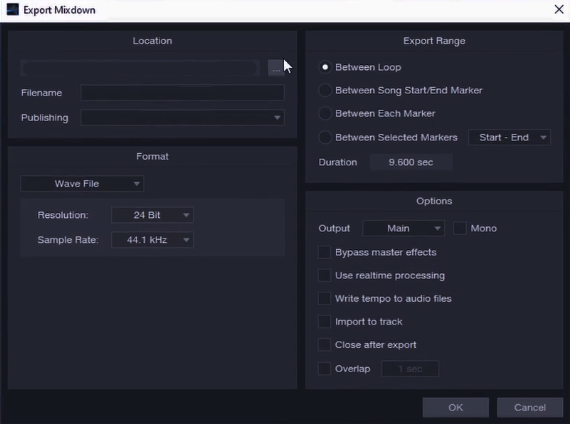The height and width of the screenshot is (424, 570).
Task: Tick Write tempo to audio files
Action: point(324,299)
